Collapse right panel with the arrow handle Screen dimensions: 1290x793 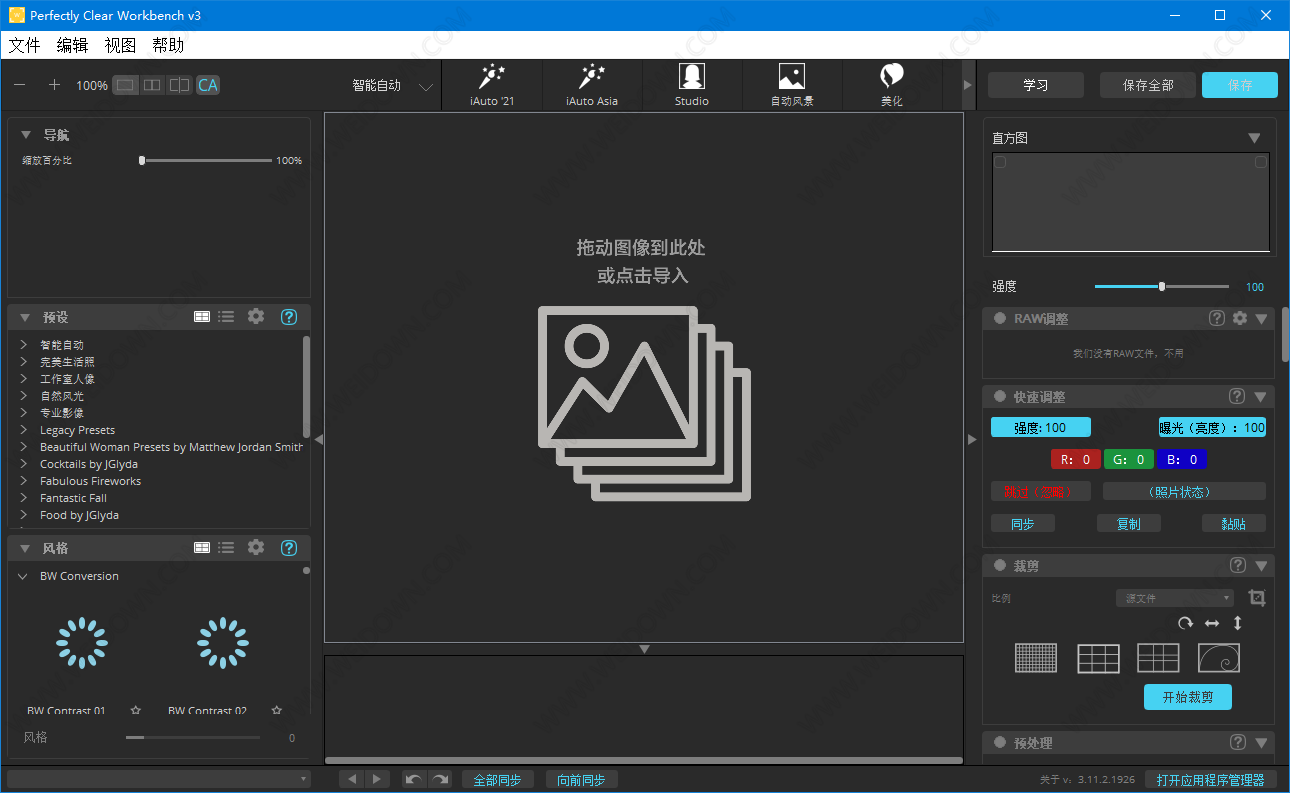[x=970, y=439]
